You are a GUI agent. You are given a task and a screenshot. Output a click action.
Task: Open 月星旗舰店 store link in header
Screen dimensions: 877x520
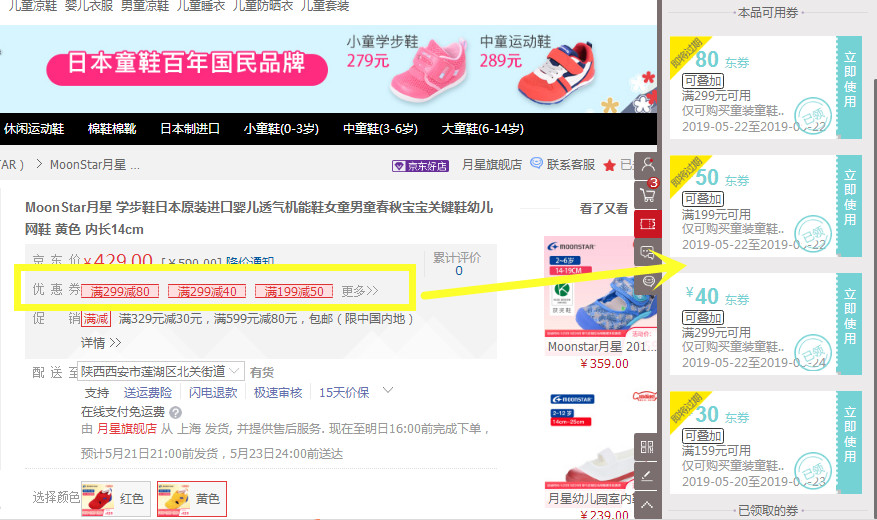pos(492,164)
